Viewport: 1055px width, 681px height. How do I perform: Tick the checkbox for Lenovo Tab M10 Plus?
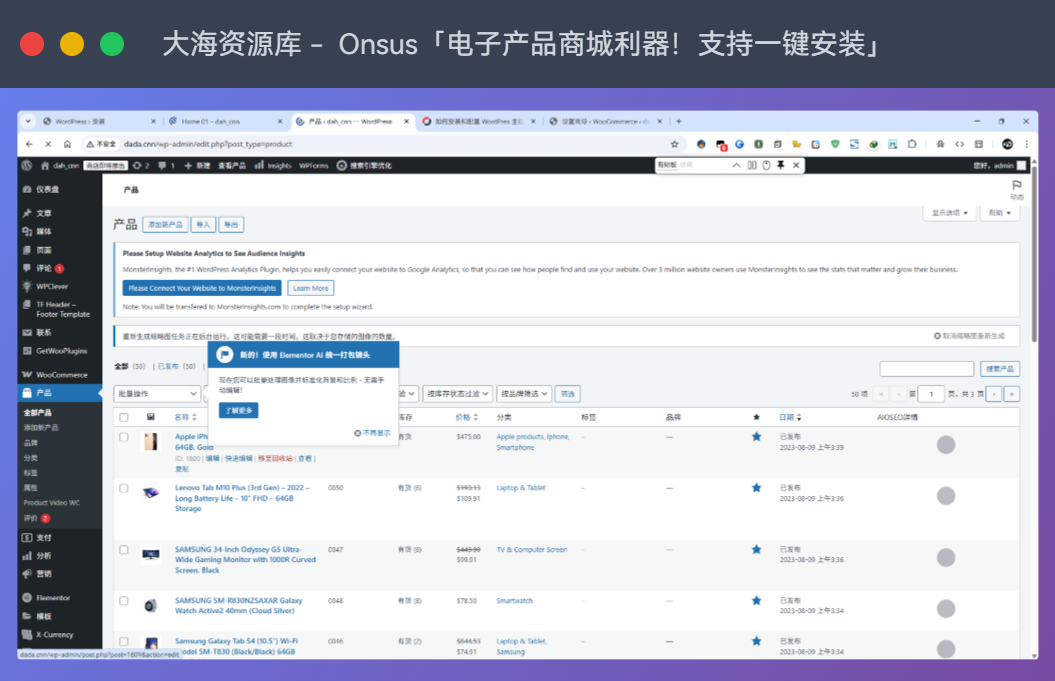point(124,488)
